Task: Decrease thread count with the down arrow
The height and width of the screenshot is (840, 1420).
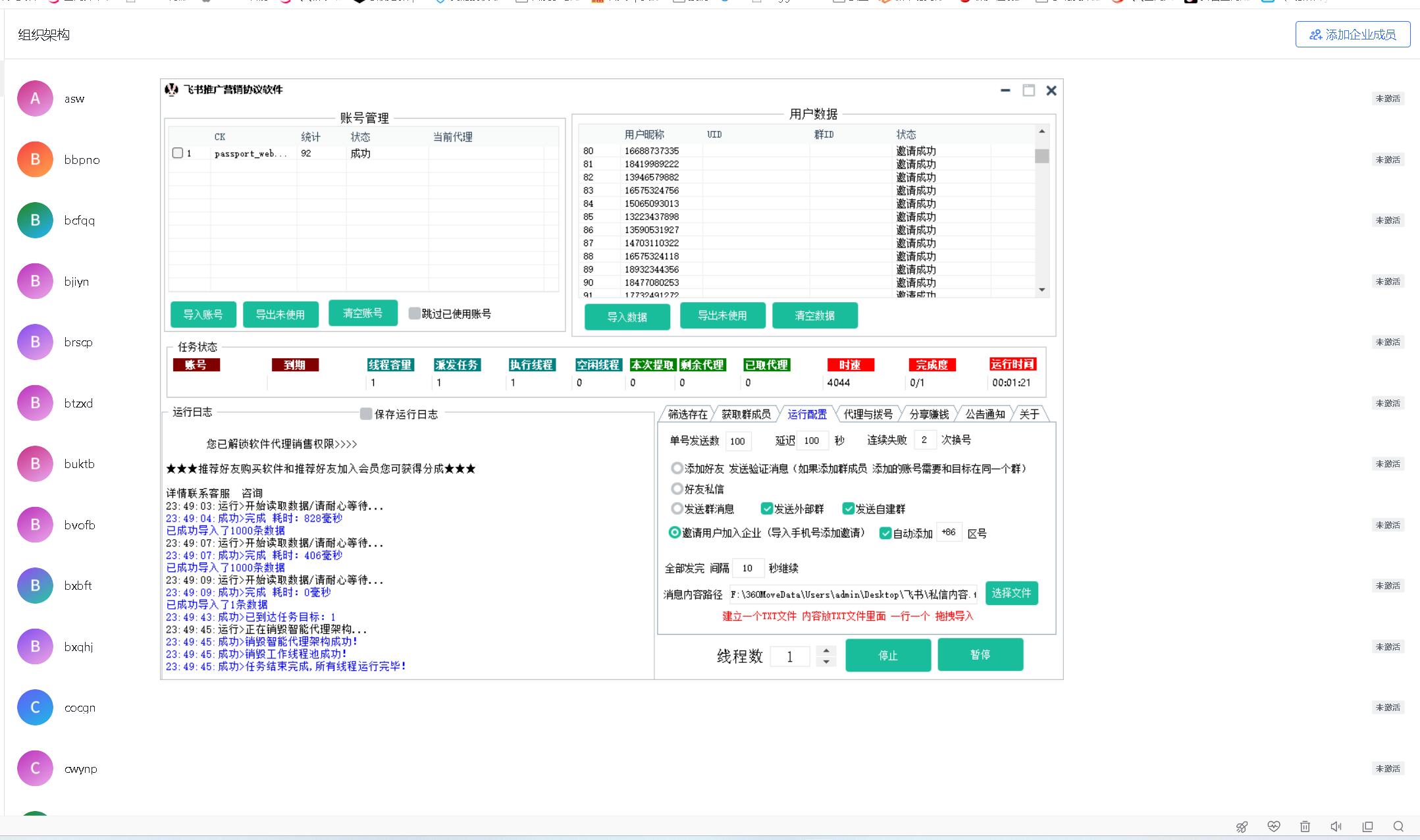Action: 826,662
